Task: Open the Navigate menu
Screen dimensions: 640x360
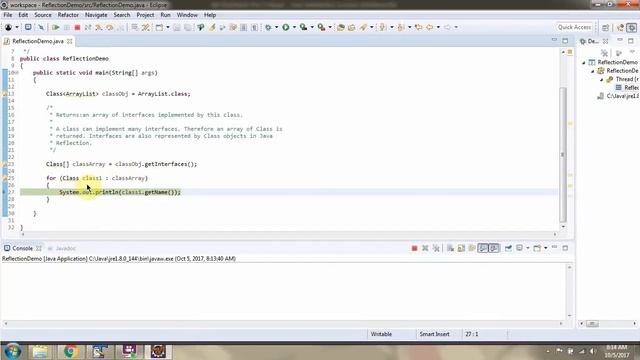Action: [x=96, y=15]
